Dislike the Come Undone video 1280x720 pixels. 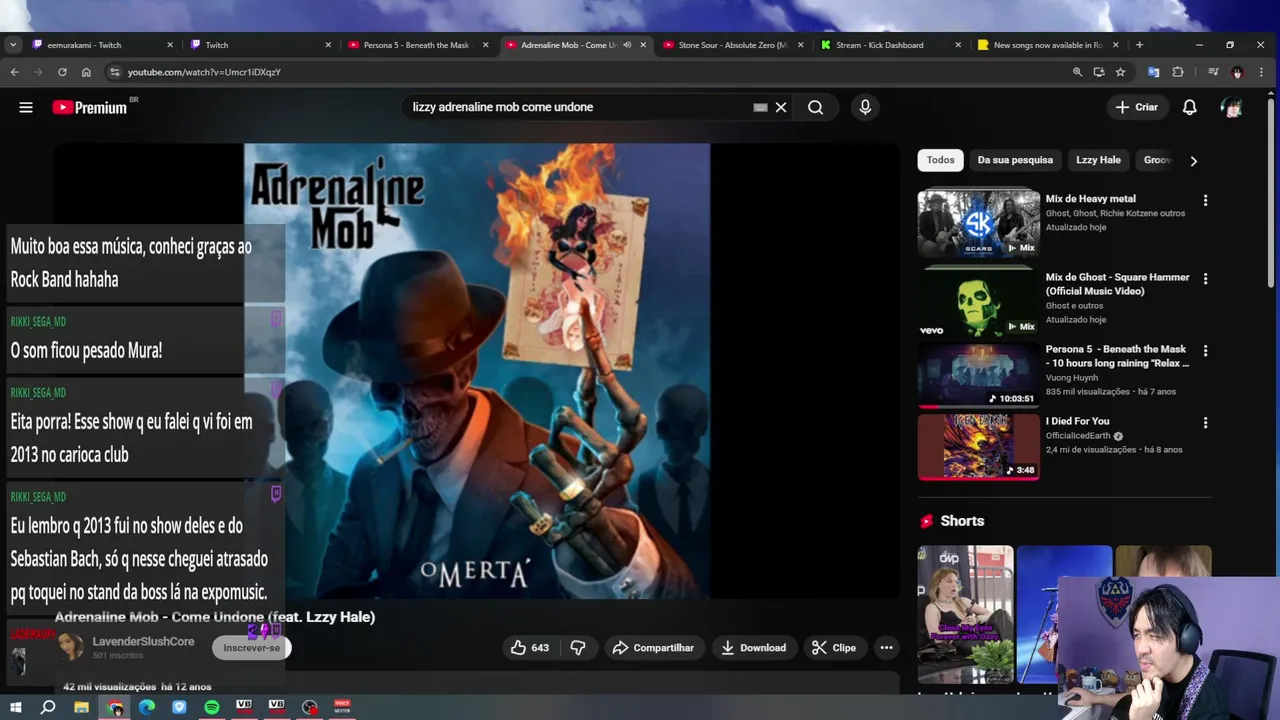pyautogui.click(x=578, y=648)
